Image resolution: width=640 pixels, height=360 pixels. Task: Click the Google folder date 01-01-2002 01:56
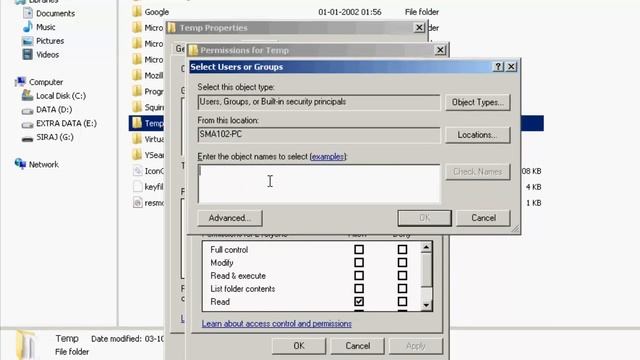click(x=350, y=12)
